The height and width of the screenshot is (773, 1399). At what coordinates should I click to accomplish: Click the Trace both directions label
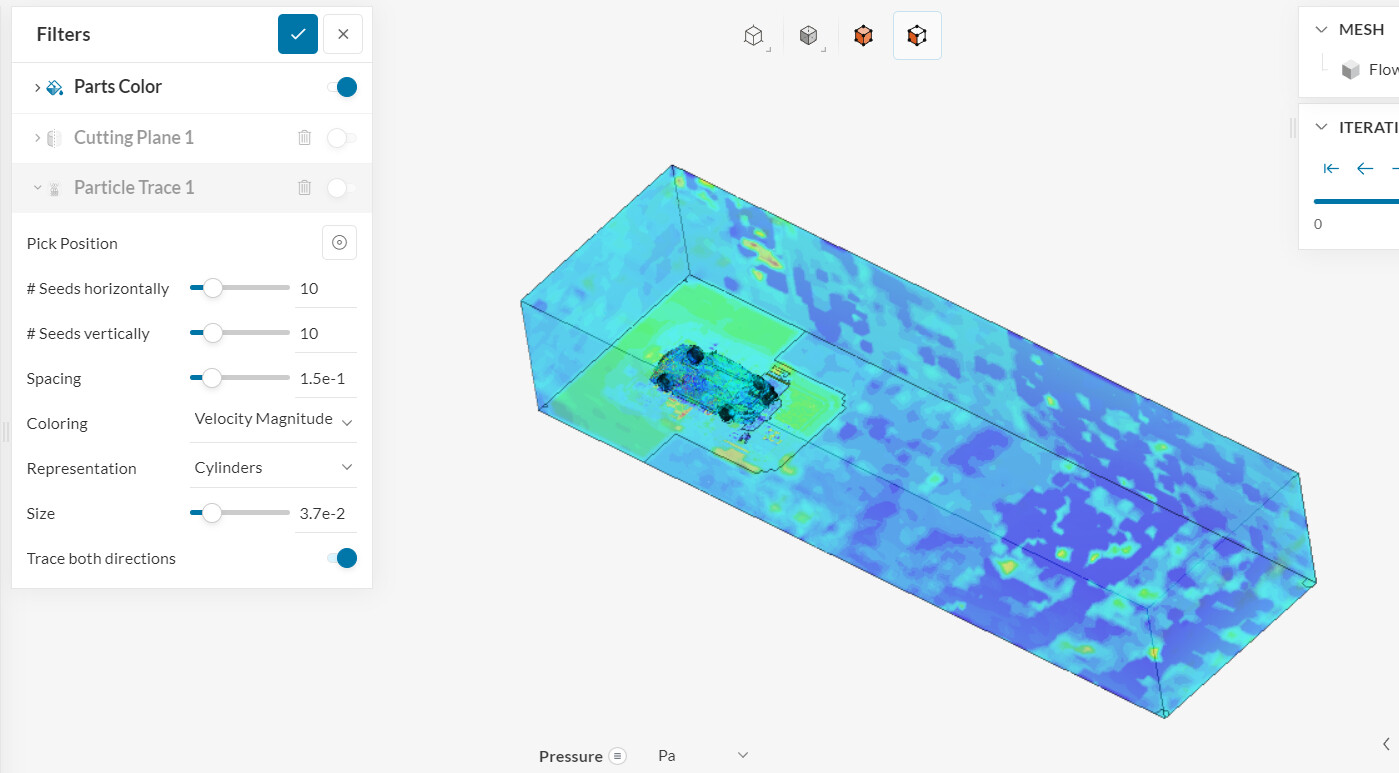(x=101, y=558)
